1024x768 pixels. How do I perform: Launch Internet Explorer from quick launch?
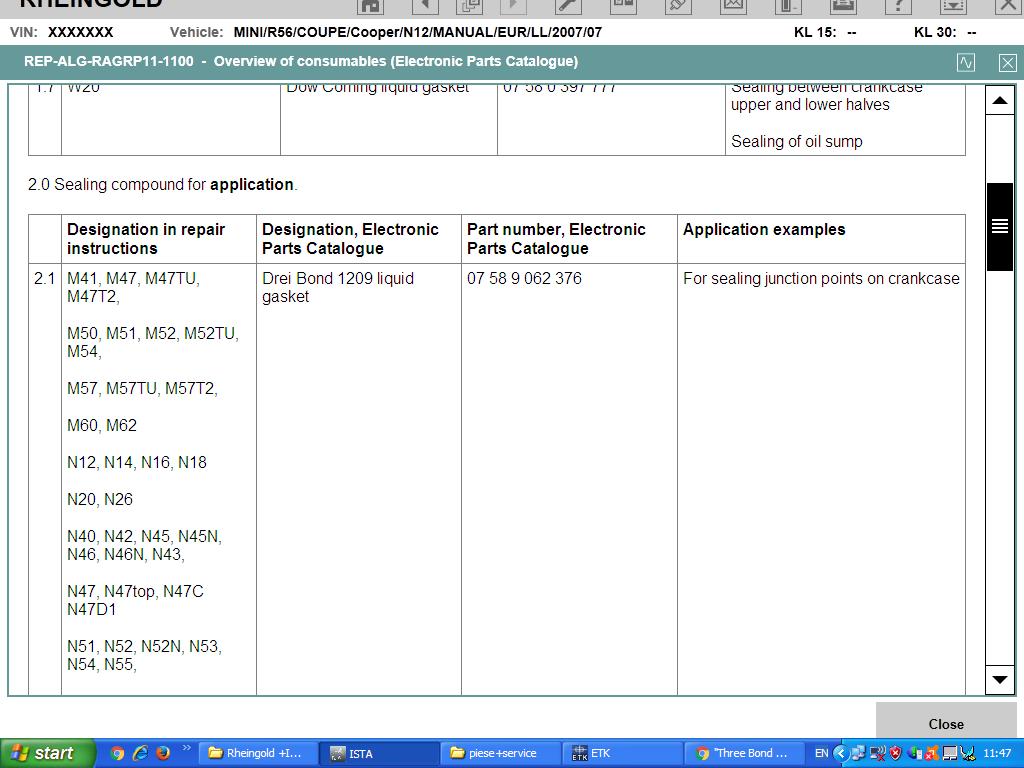(140, 753)
